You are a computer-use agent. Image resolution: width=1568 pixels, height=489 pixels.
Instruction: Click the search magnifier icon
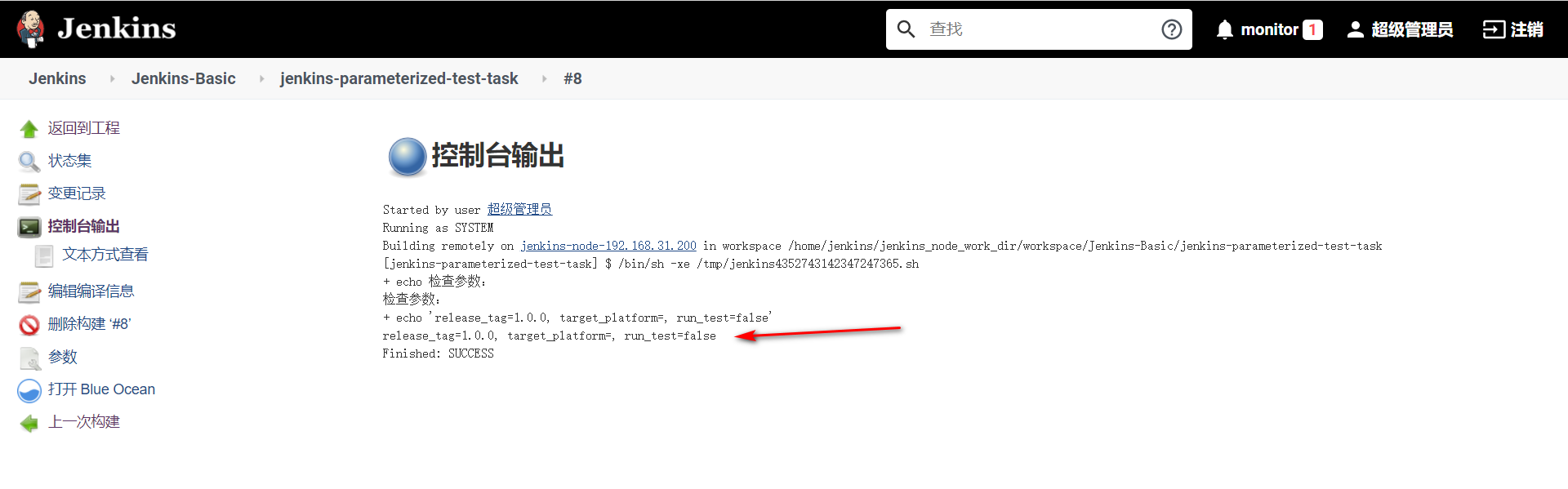tap(906, 29)
